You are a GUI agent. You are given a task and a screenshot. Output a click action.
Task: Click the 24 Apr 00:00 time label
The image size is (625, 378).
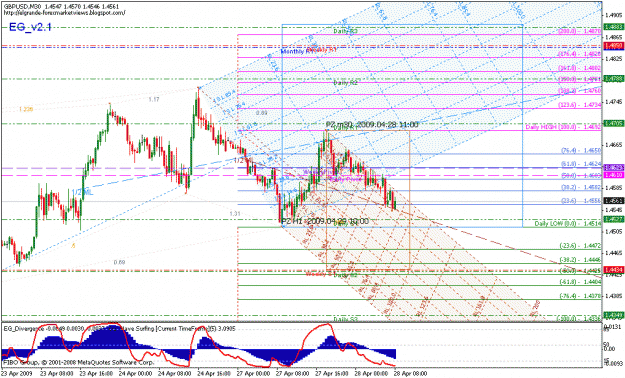[x=137, y=374]
